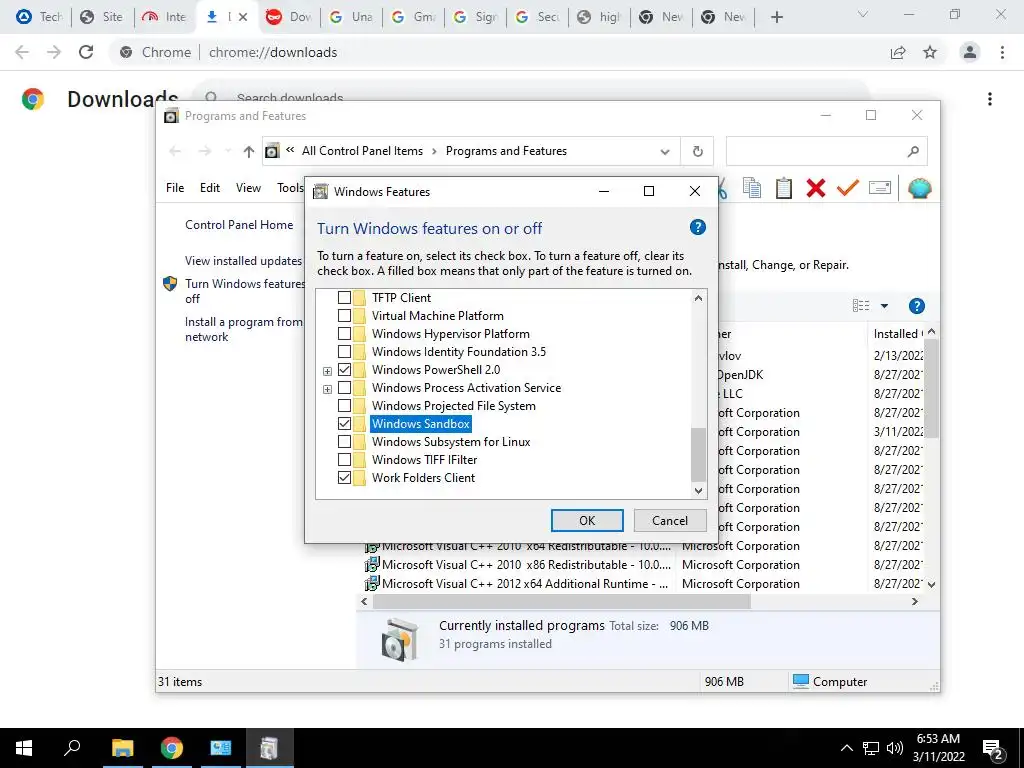Open the File menu
The image size is (1024, 768).
click(x=175, y=188)
